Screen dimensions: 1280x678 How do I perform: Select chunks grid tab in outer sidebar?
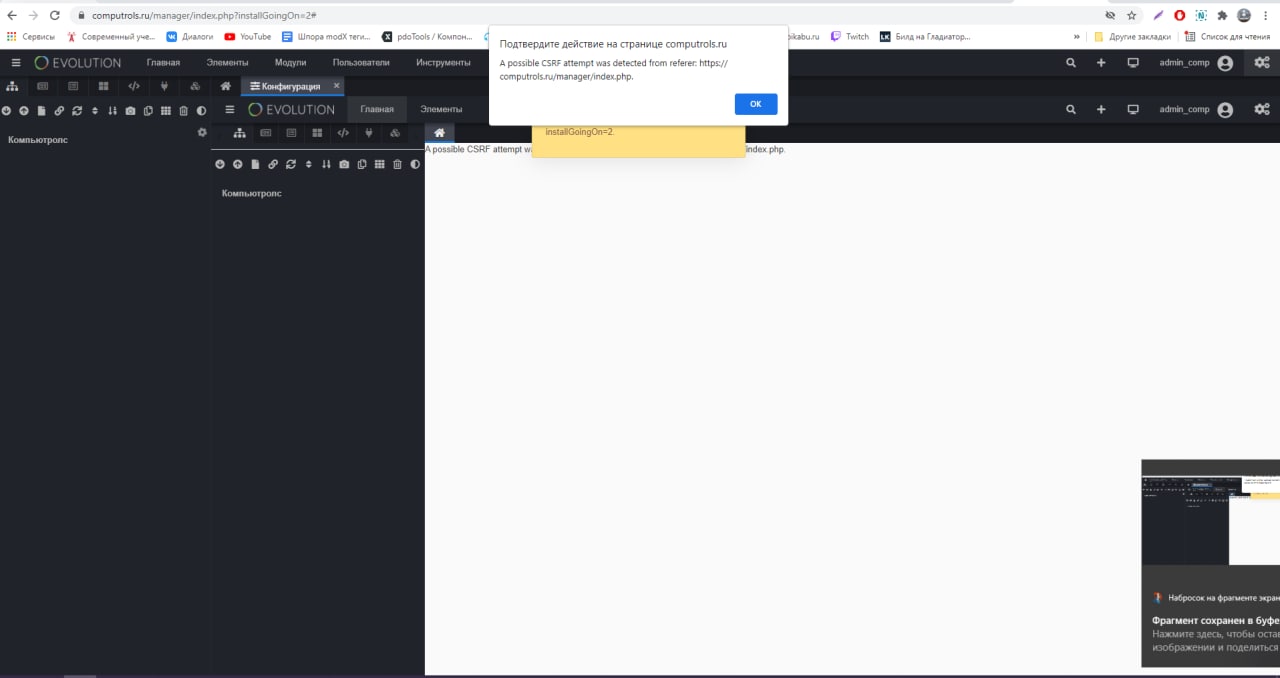click(x=103, y=86)
